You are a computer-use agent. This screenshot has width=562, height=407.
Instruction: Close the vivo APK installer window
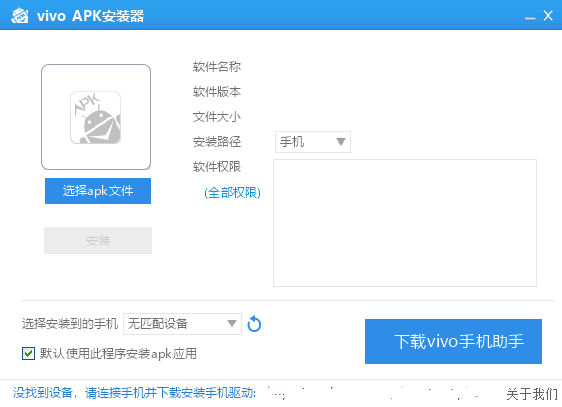tap(548, 16)
